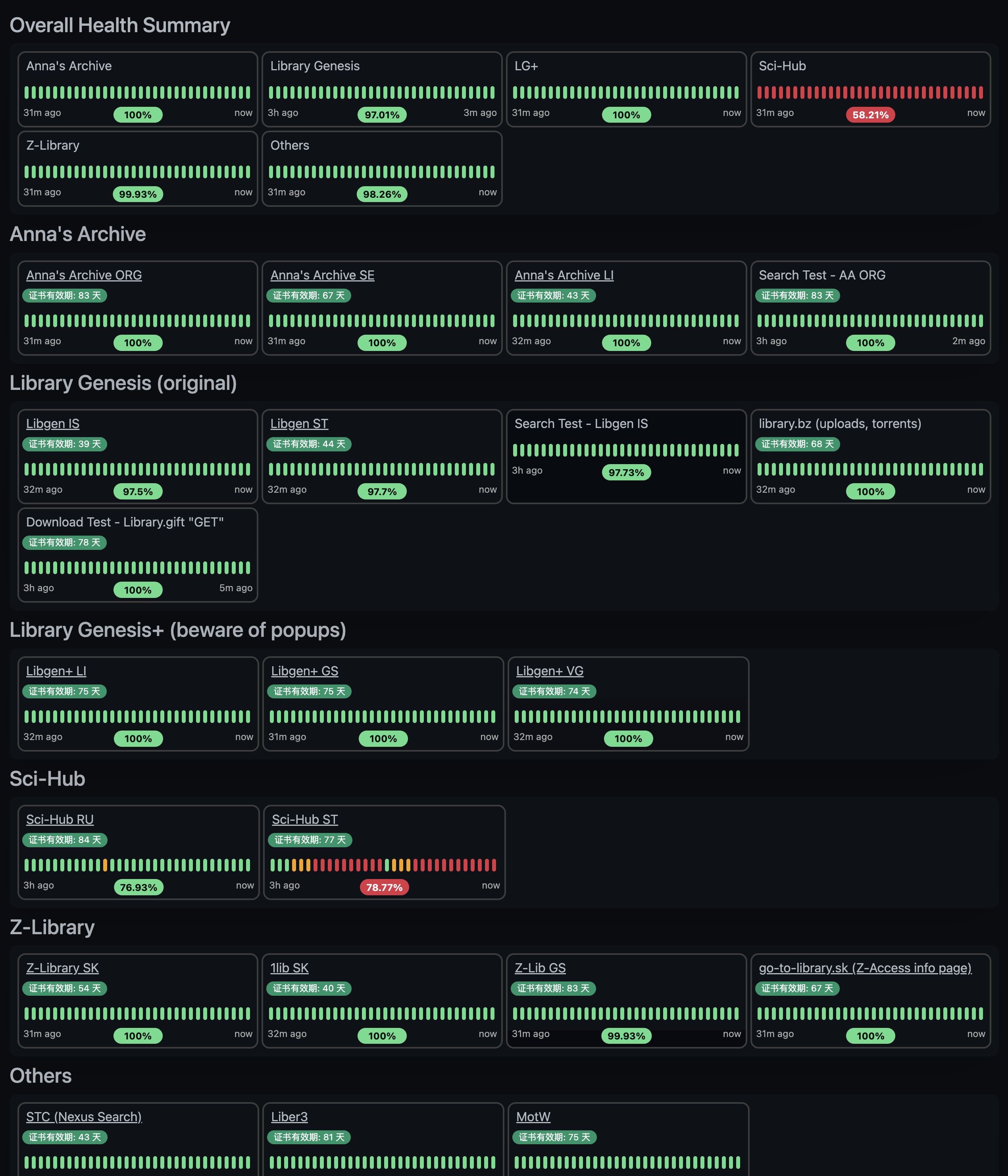Screen dimensions: 1008x1176
Task: Open the Libgen ST link
Action: (299, 424)
